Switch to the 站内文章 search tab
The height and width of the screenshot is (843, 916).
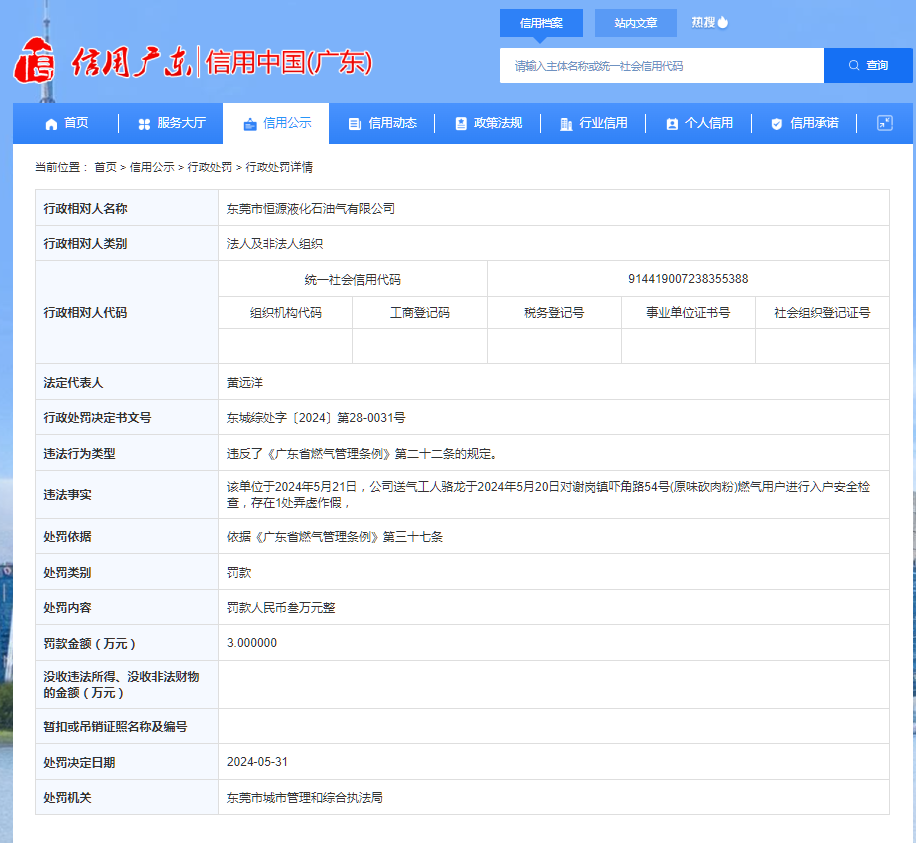pos(635,23)
